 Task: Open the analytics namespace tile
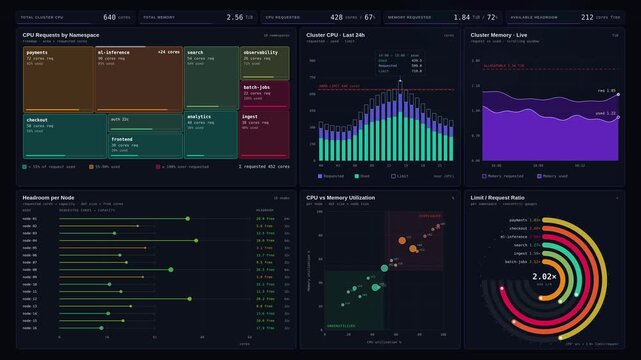211,134
